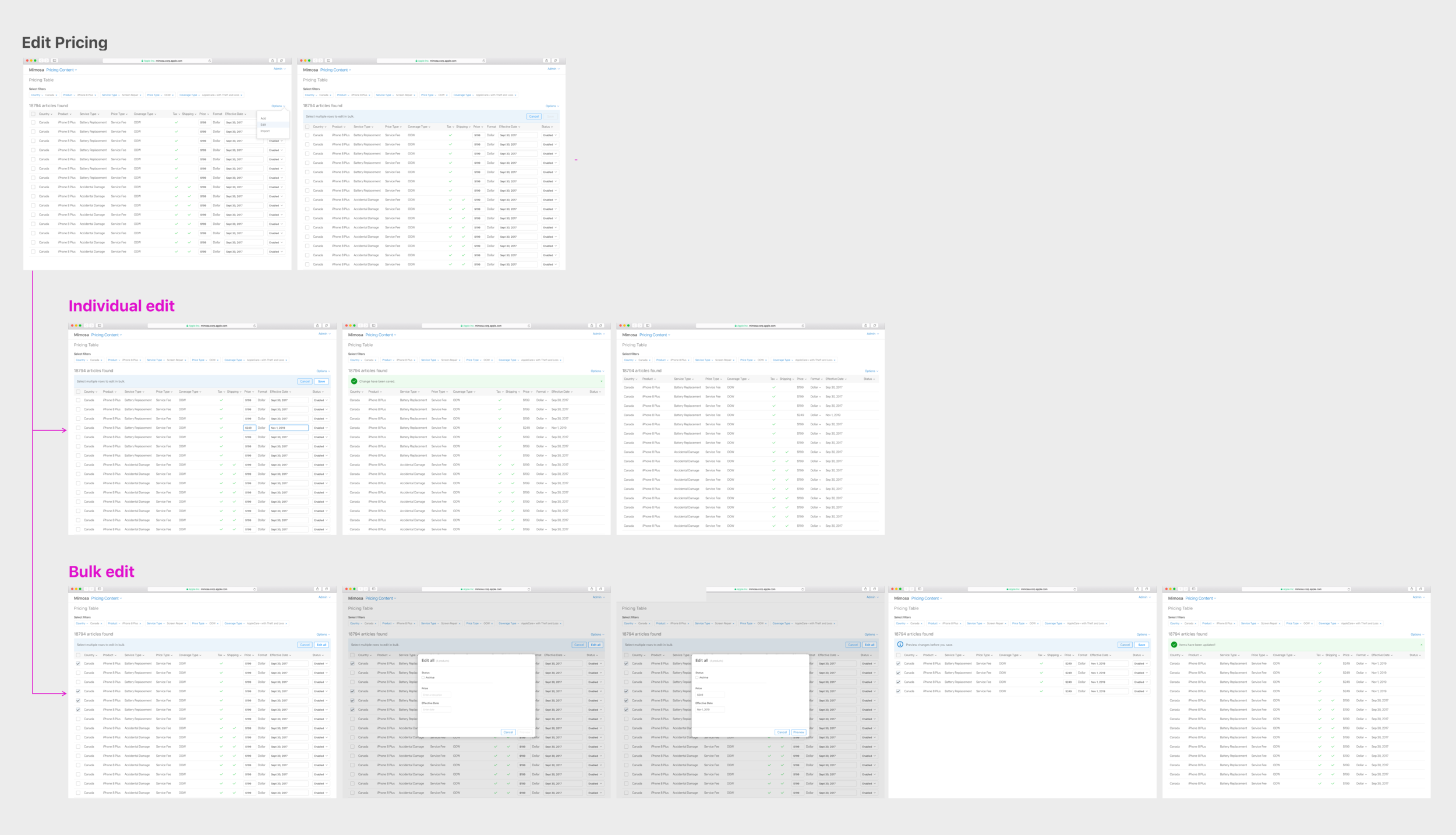Close the 'Items have been updated!' banner

point(1422,644)
